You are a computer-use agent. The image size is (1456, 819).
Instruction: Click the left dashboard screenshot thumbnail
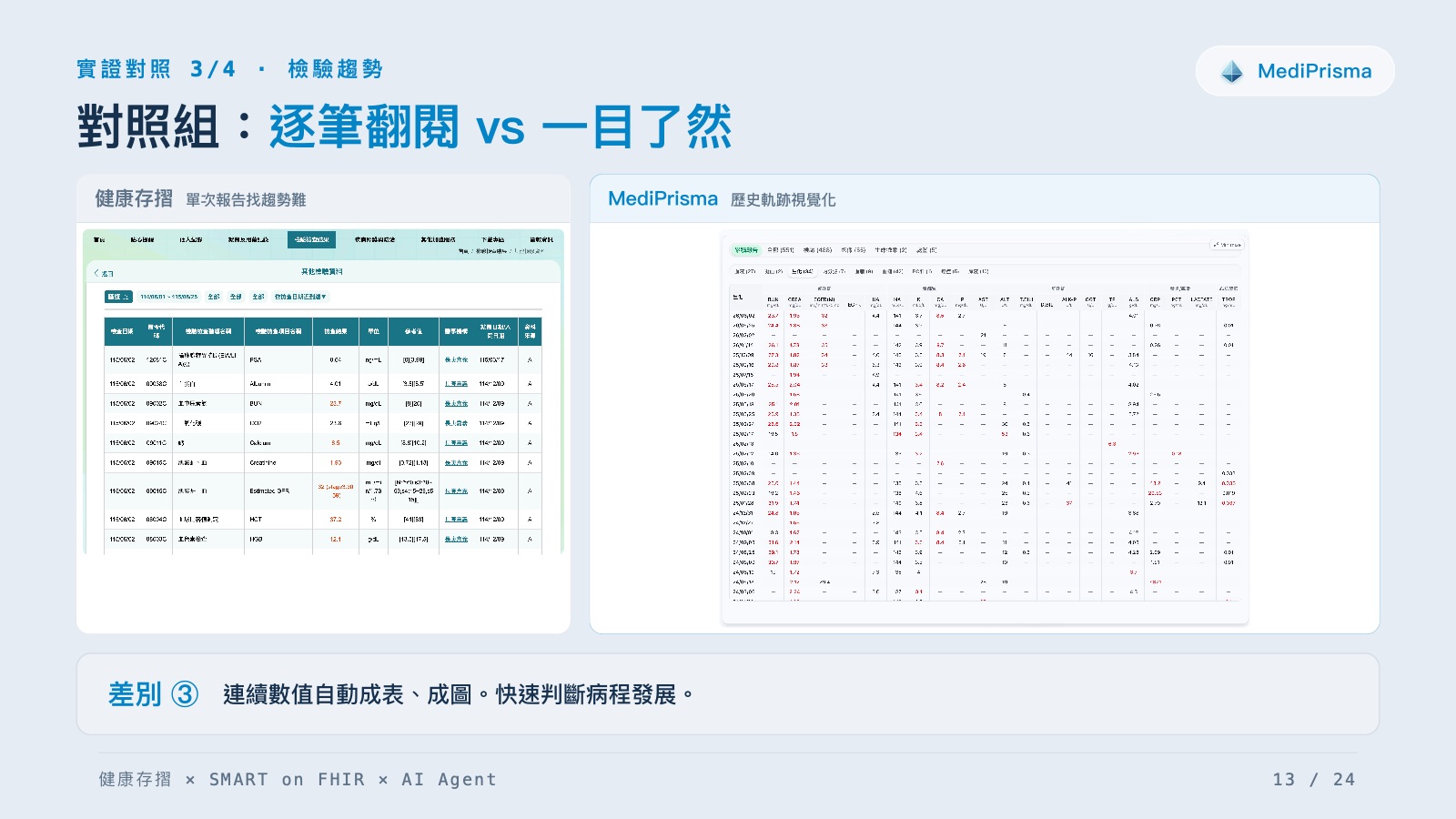(x=323, y=392)
